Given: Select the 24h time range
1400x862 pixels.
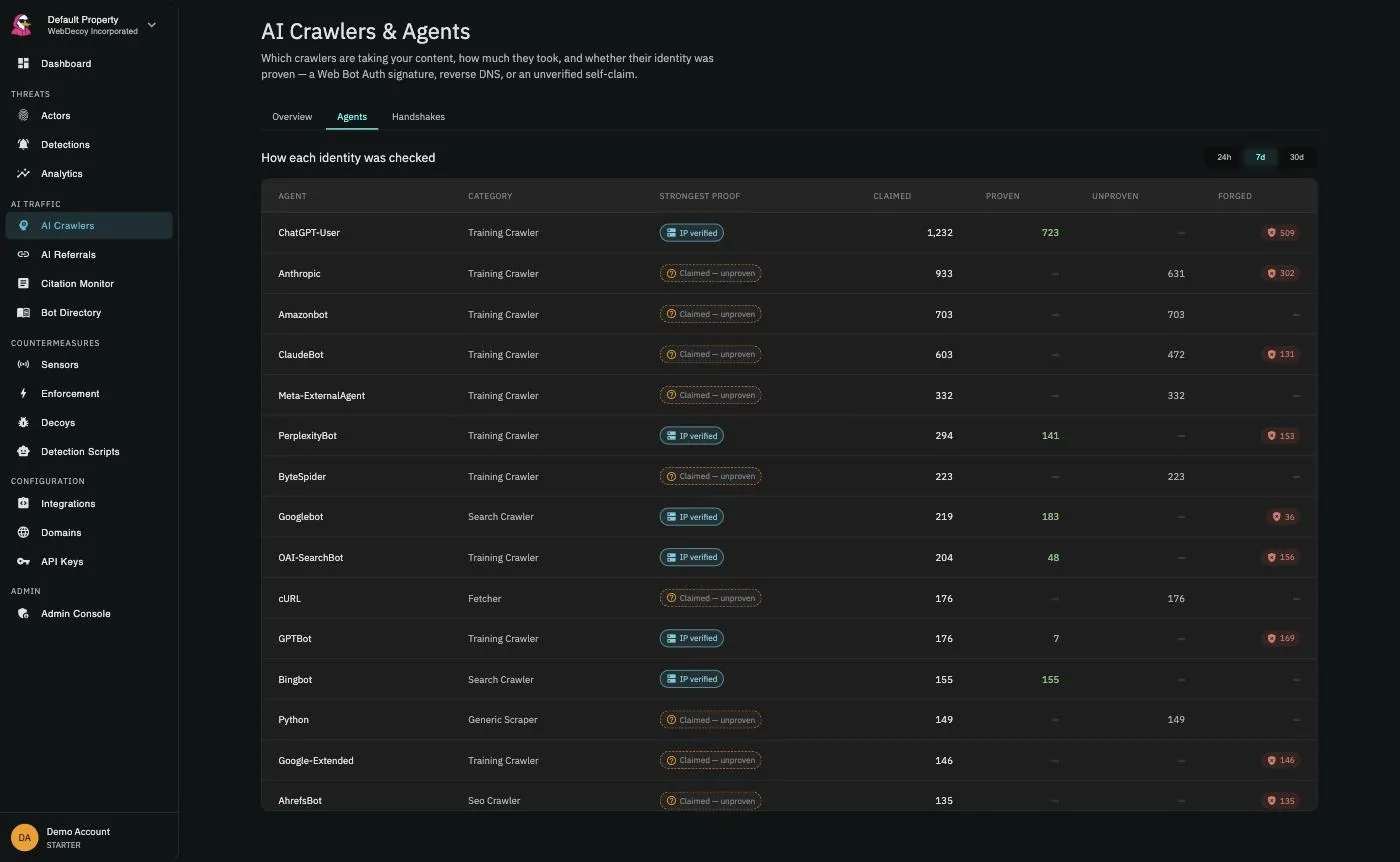Looking at the screenshot, I should 1224,157.
